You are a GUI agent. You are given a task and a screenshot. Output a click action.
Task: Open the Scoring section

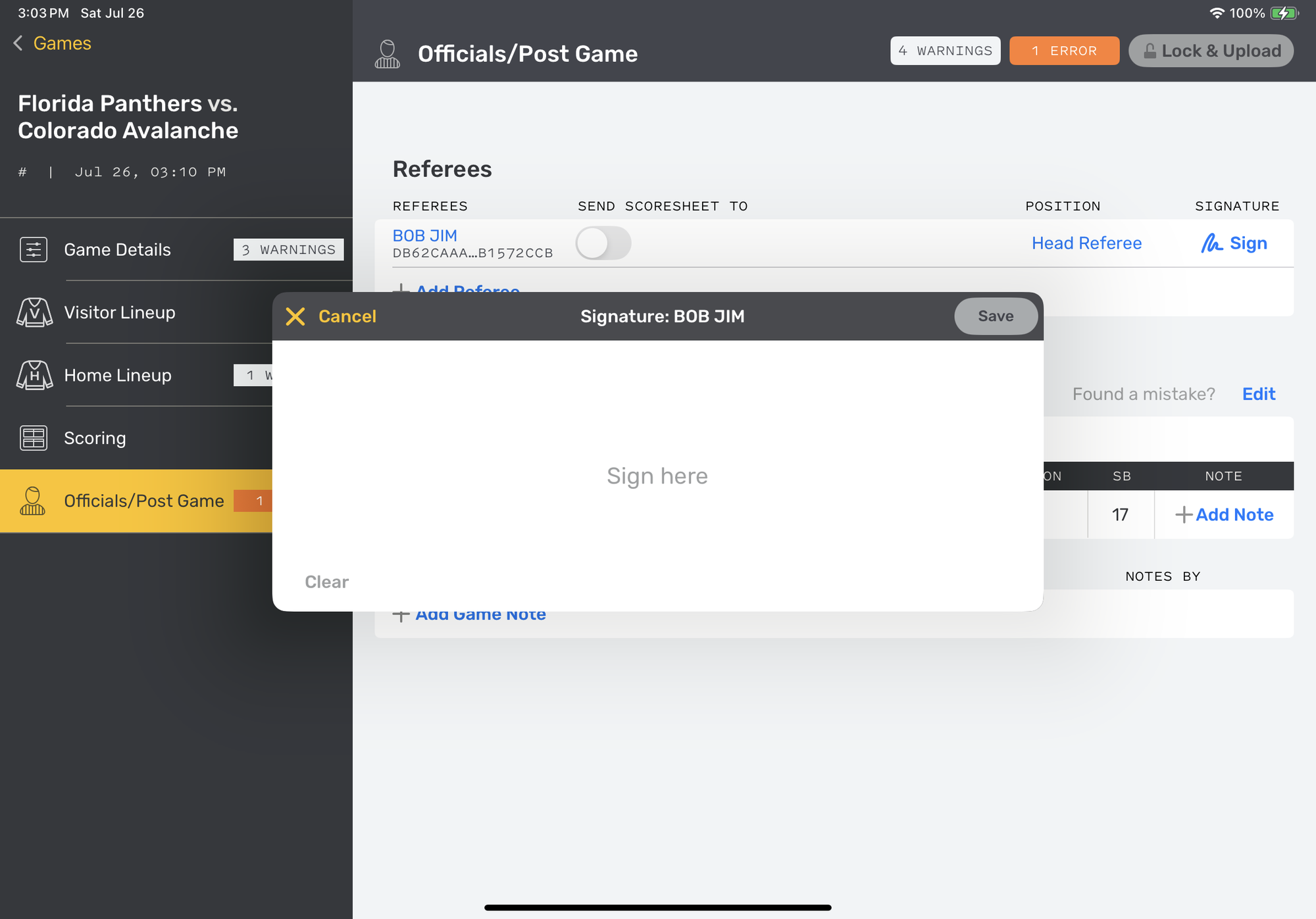(x=95, y=438)
